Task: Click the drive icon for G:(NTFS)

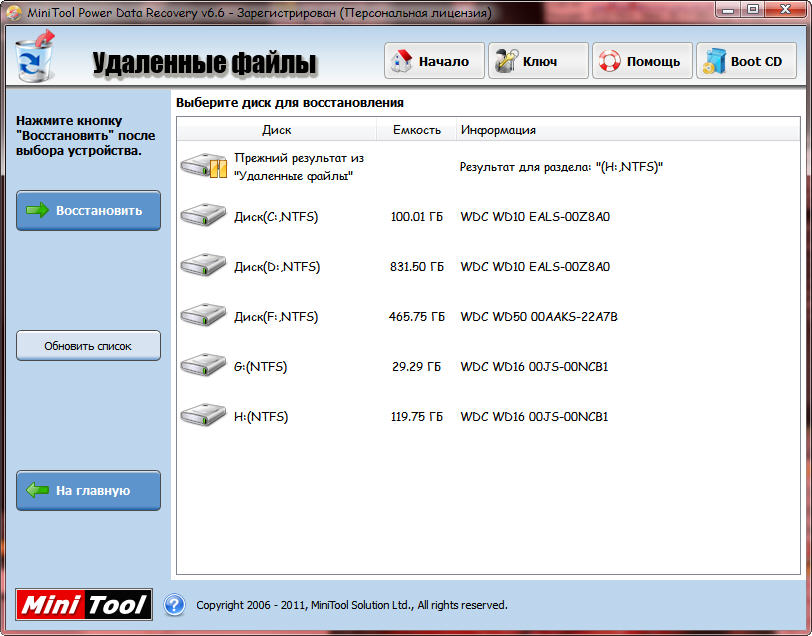Action: pyautogui.click(x=204, y=366)
